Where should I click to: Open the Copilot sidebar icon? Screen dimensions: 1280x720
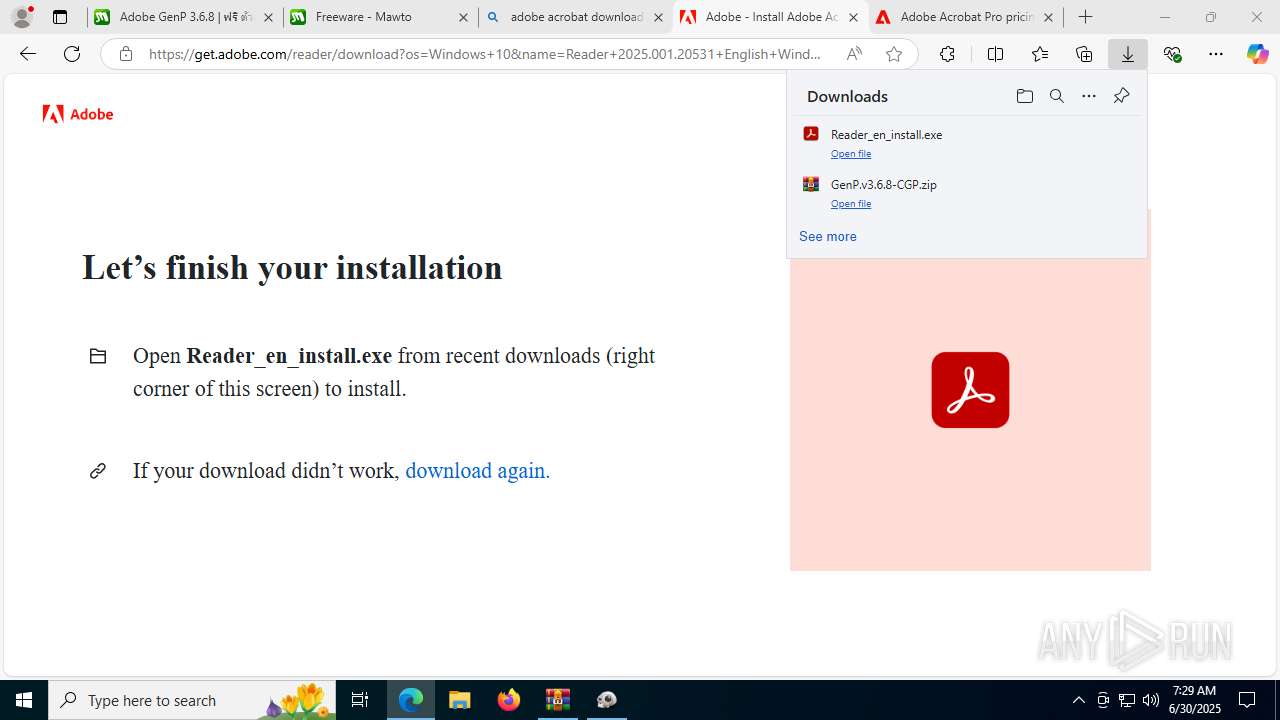1258,54
